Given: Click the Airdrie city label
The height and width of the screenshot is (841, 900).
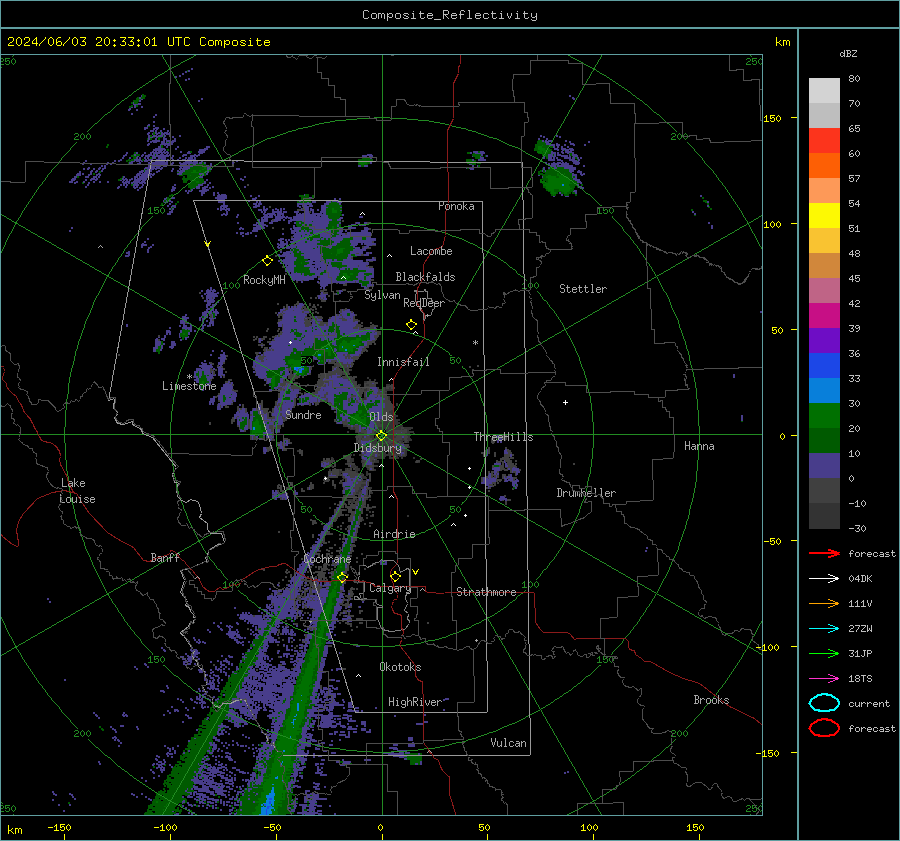Looking at the screenshot, I should [x=394, y=534].
